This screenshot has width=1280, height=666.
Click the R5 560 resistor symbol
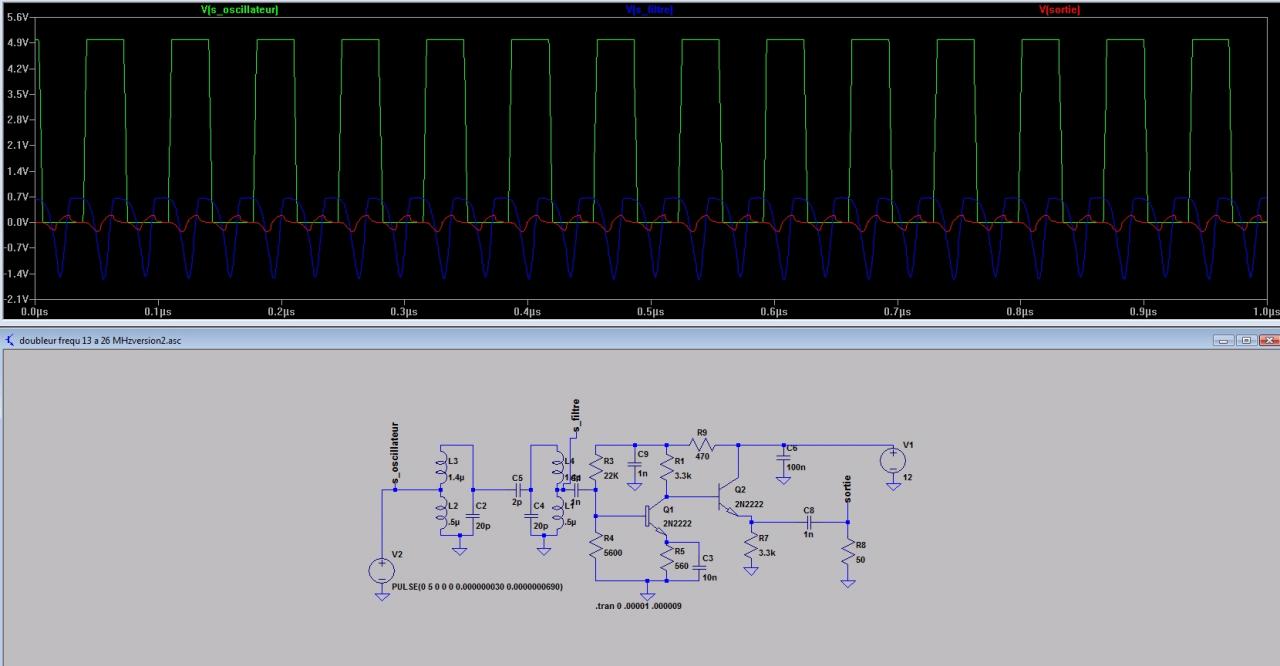[667, 558]
